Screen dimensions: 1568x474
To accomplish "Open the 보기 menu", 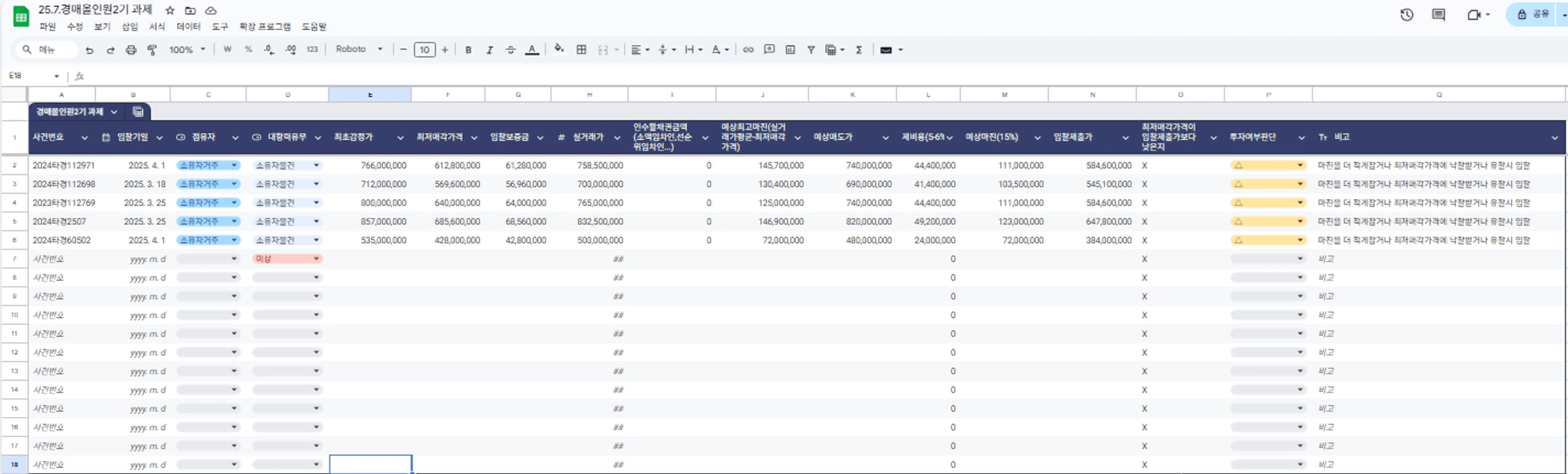I will [x=102, y=27].
